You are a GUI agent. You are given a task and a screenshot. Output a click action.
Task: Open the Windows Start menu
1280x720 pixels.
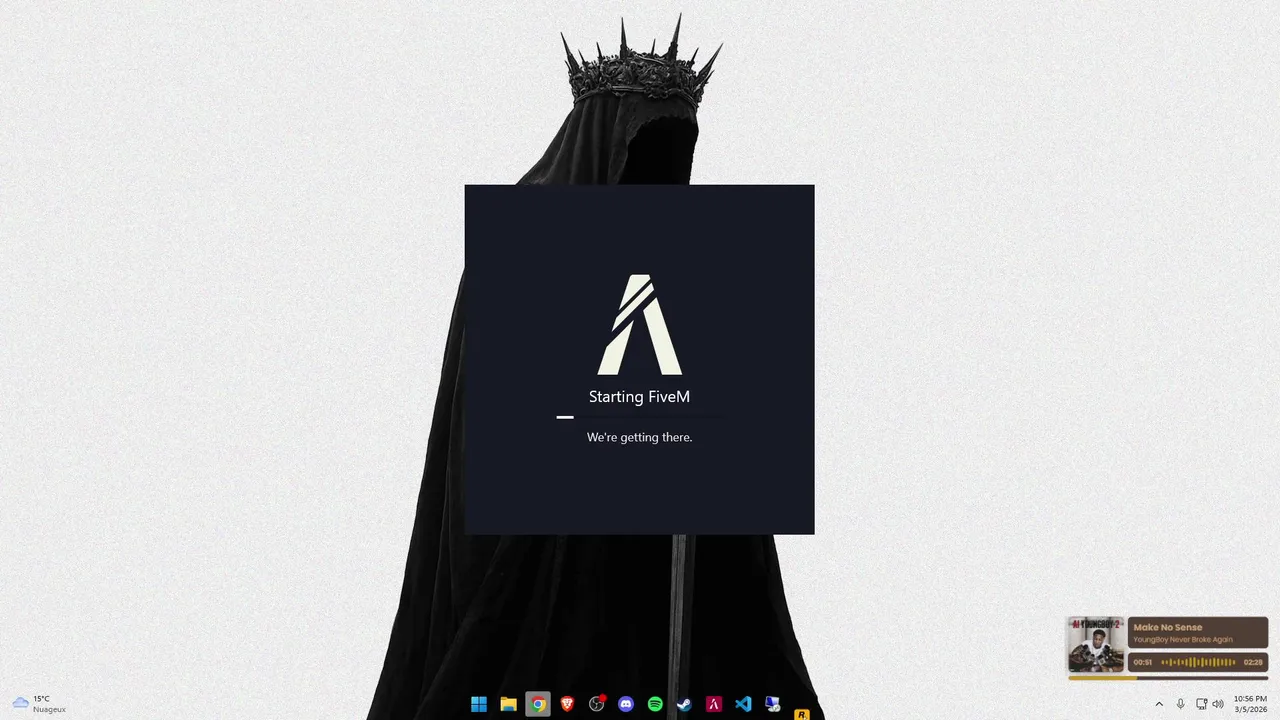pyautogui.click(x=479, y=704)
